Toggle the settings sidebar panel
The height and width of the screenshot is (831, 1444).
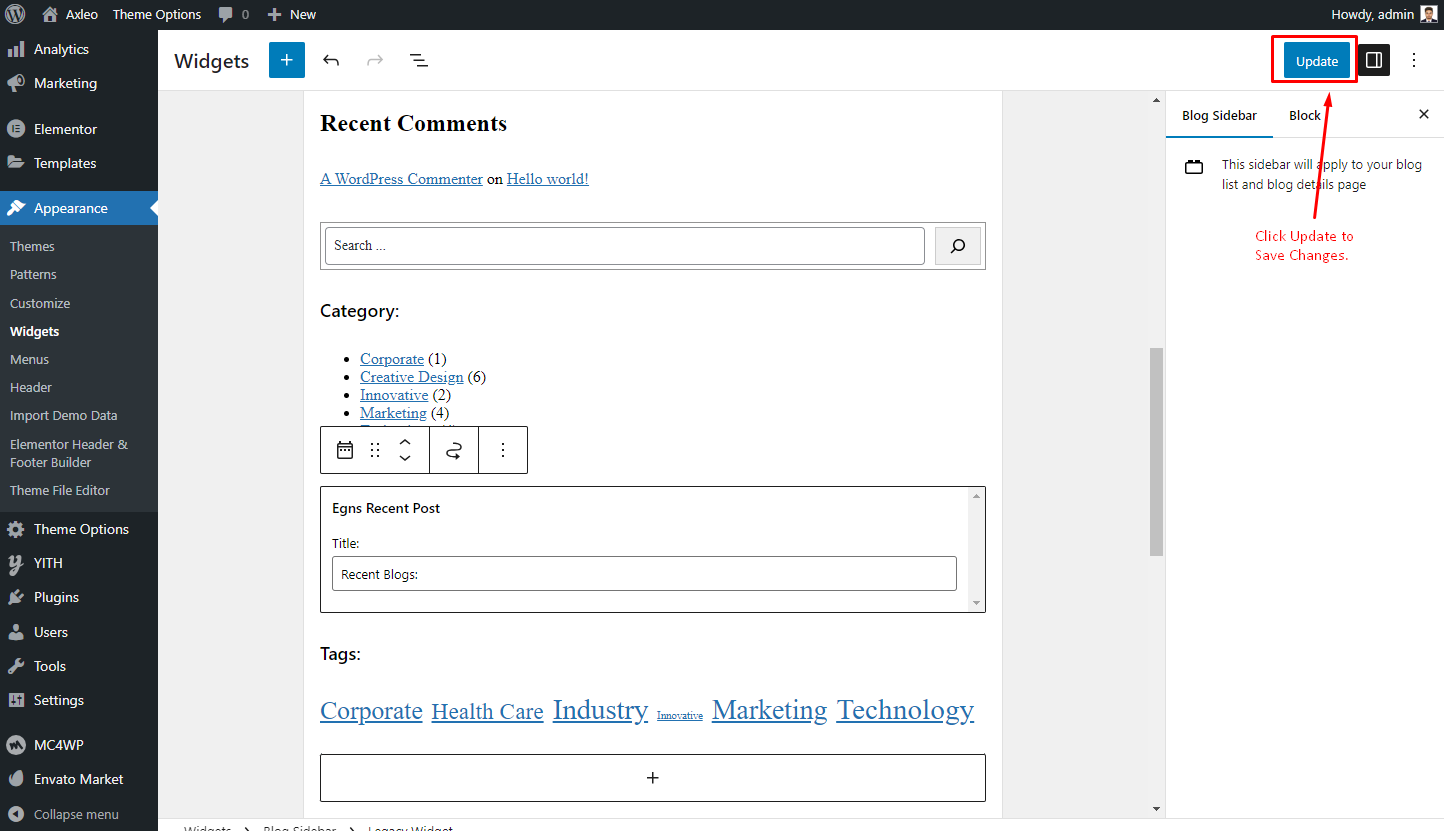1374,60
